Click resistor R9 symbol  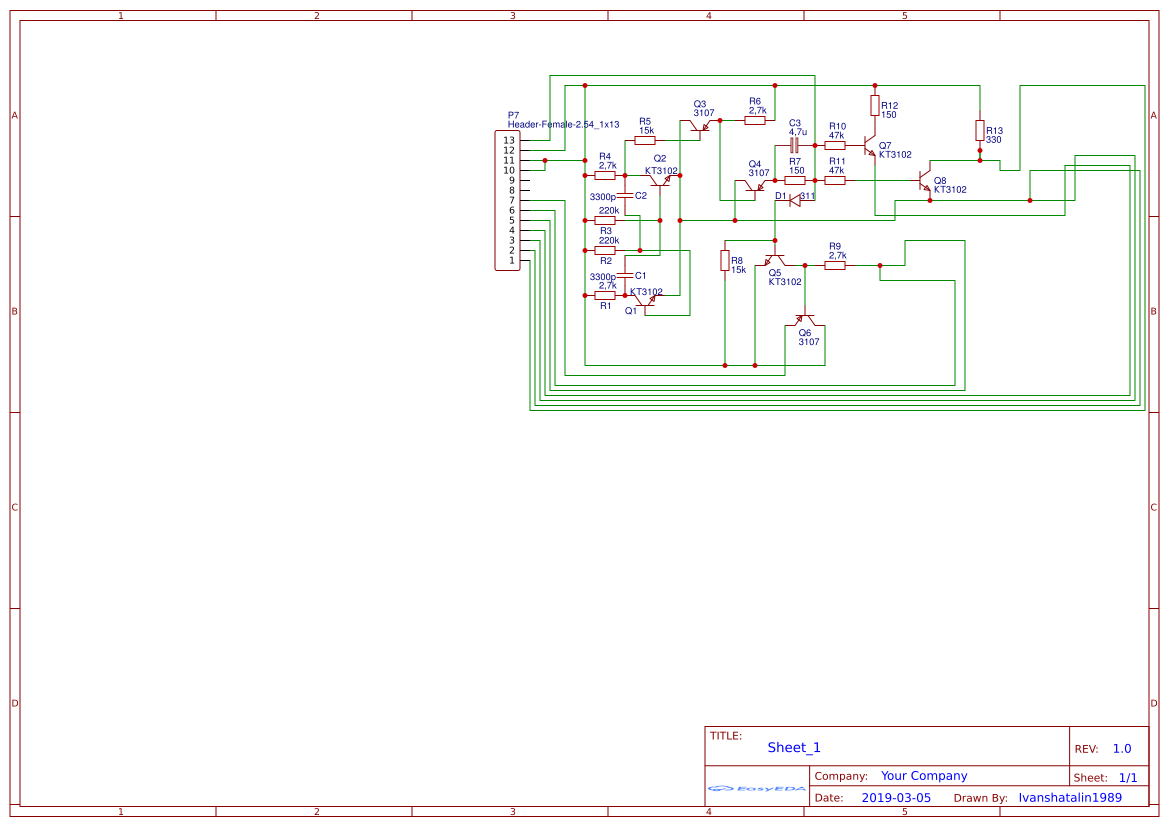click(834, 265)
